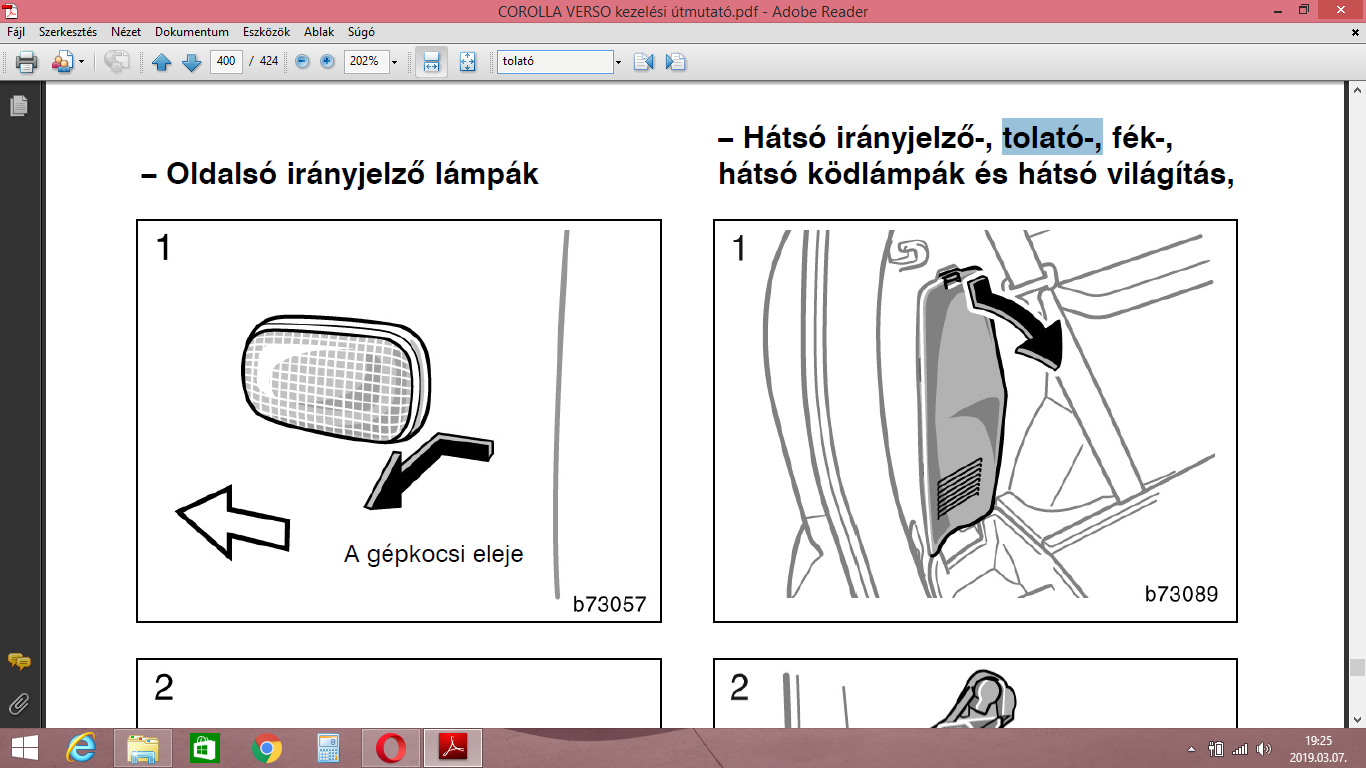Open the Fájl menu
Viewport: 1366px width, 768px height.
tap(17, 32)
